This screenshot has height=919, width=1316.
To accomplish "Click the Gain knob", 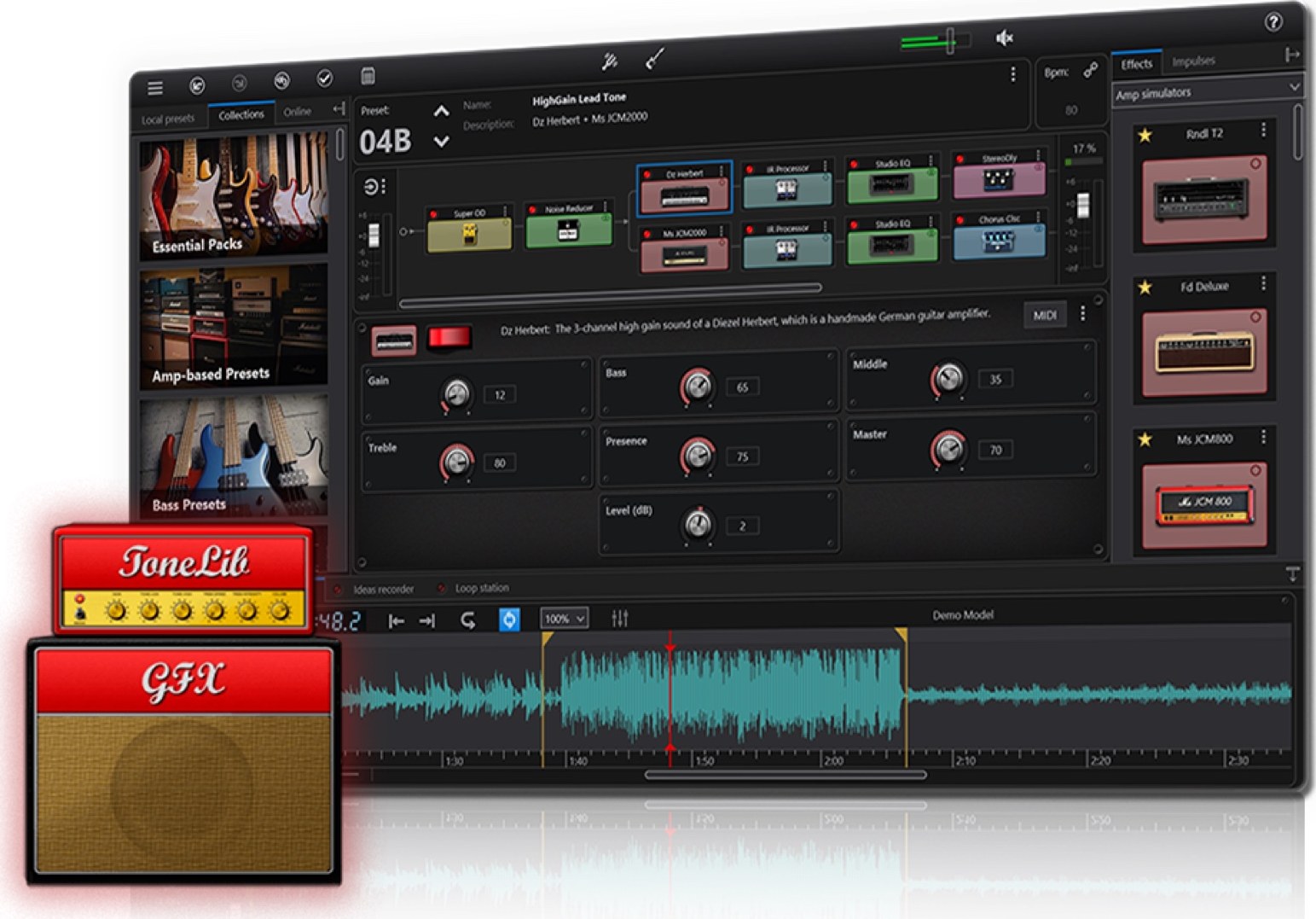I will coord(457,394).
